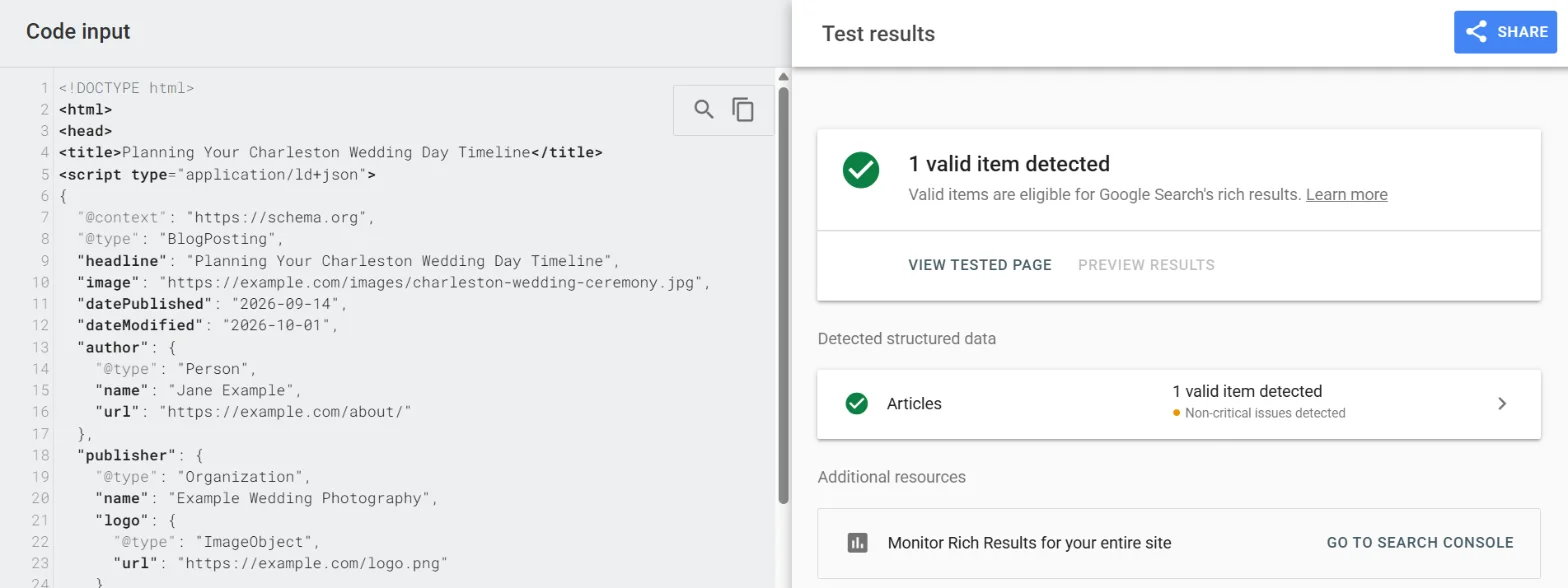Click the <title> line in code
Screen dimensions: 1568x588
pos(331,153)
